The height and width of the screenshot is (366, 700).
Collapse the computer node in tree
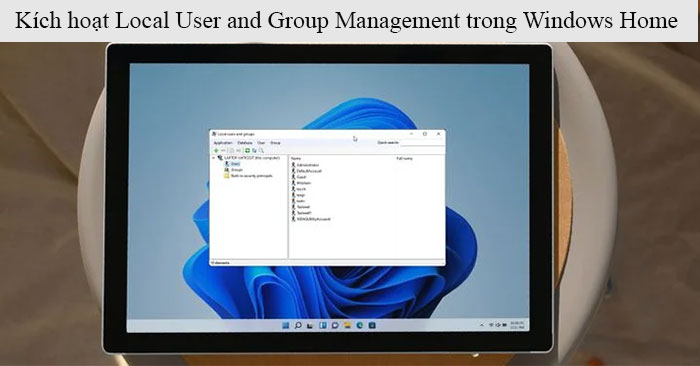[213, 158]
